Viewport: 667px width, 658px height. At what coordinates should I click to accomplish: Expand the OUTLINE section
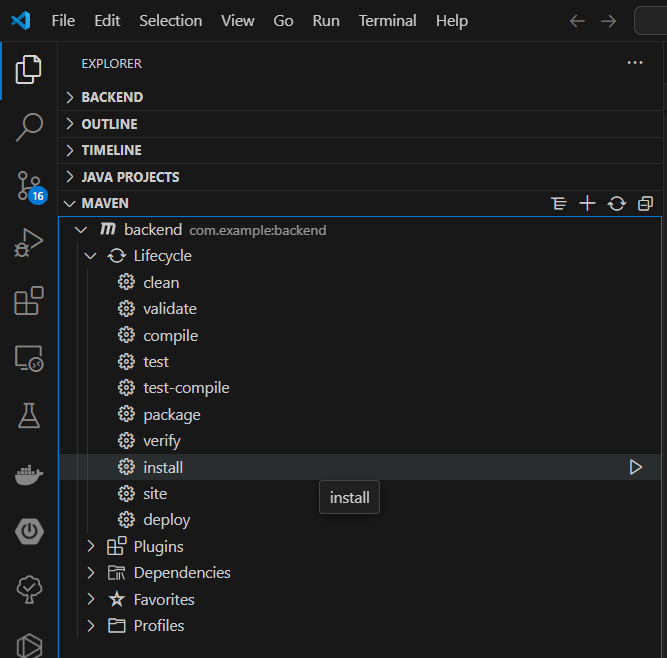360,124
